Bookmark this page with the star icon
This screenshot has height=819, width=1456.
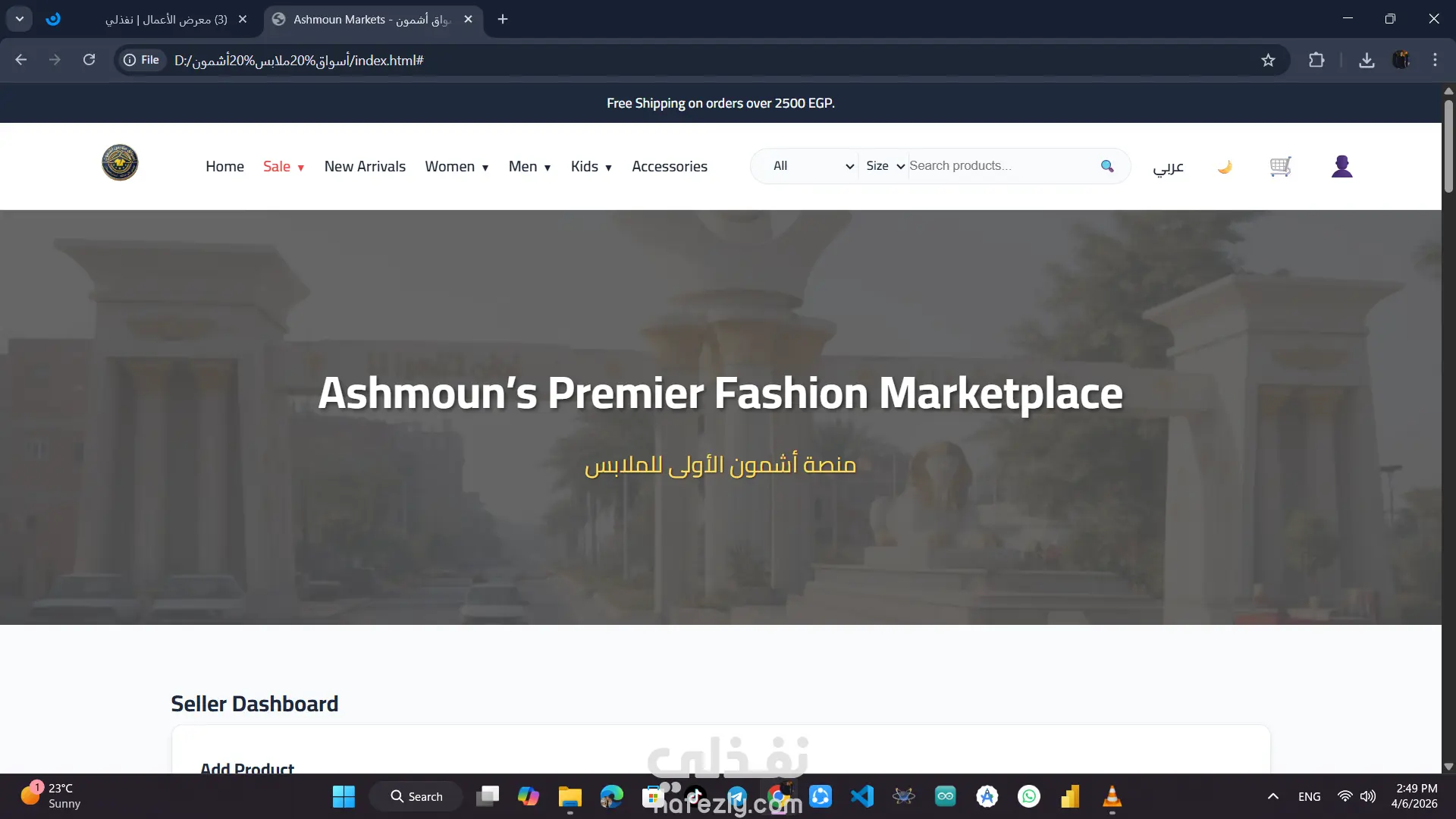click(x=1268, y=60)
